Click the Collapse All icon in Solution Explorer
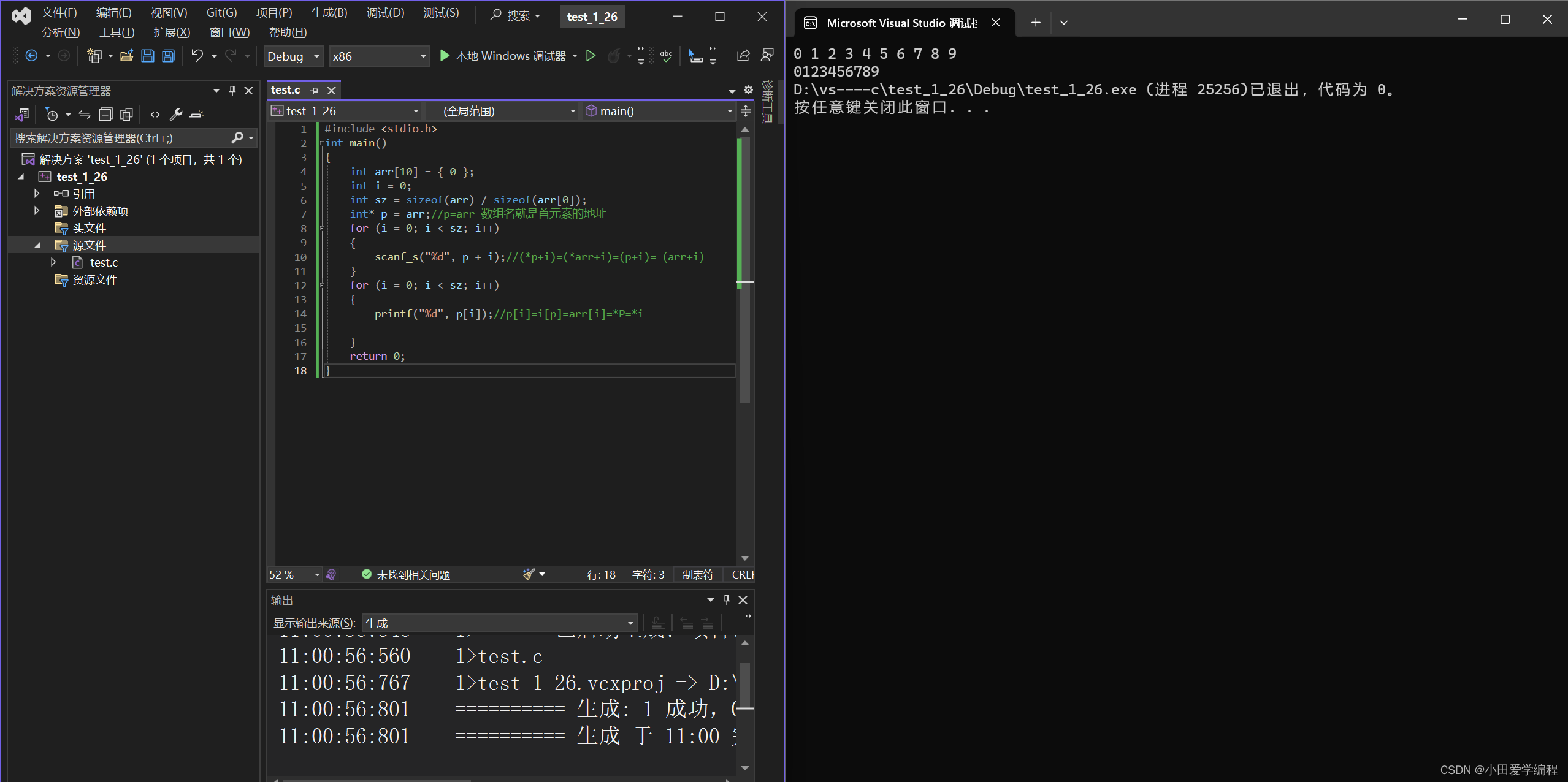1568x782 pixels. coord(105,115)
